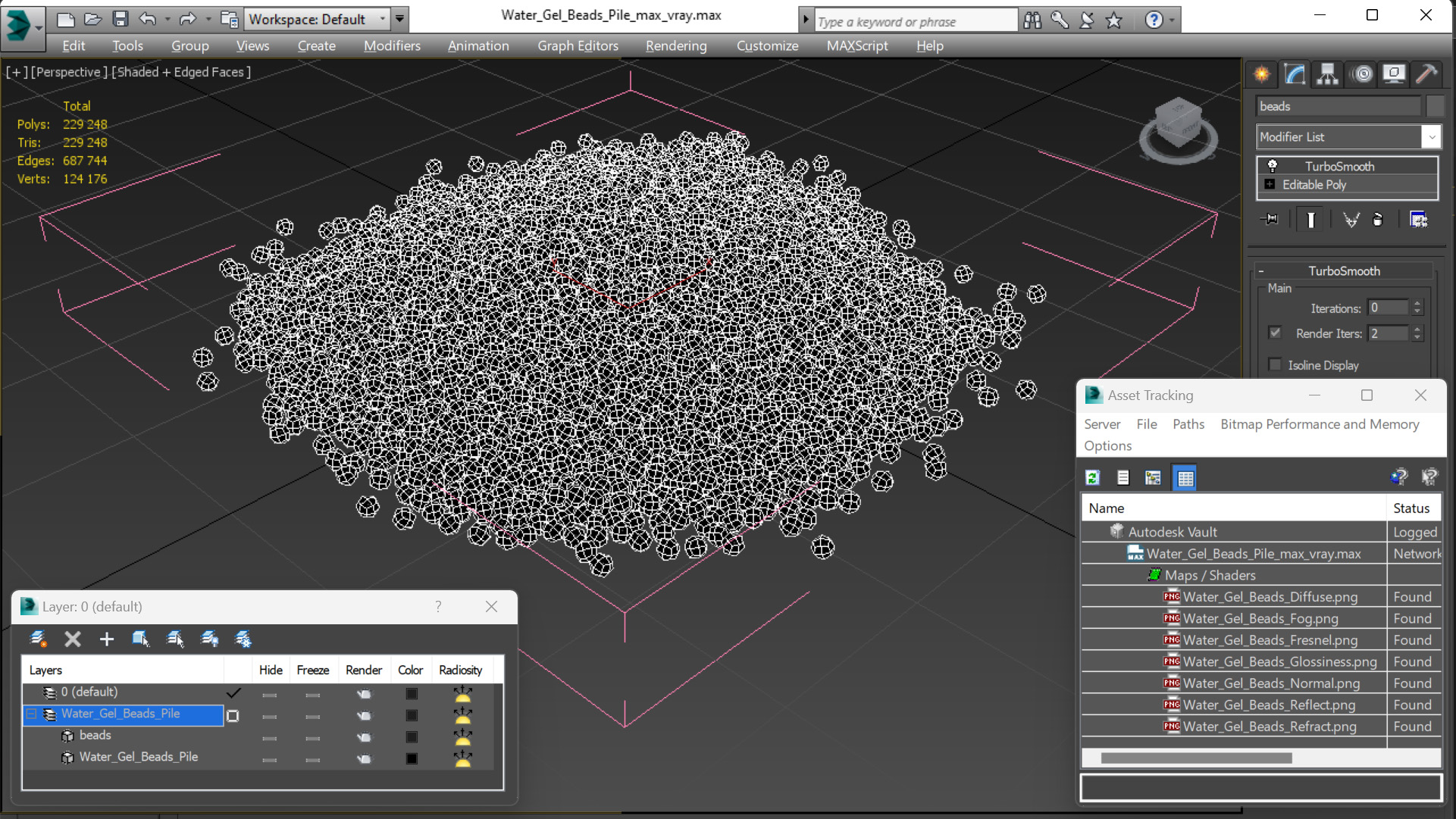Open Utilities hammer panel tab

coord(1426,74)
